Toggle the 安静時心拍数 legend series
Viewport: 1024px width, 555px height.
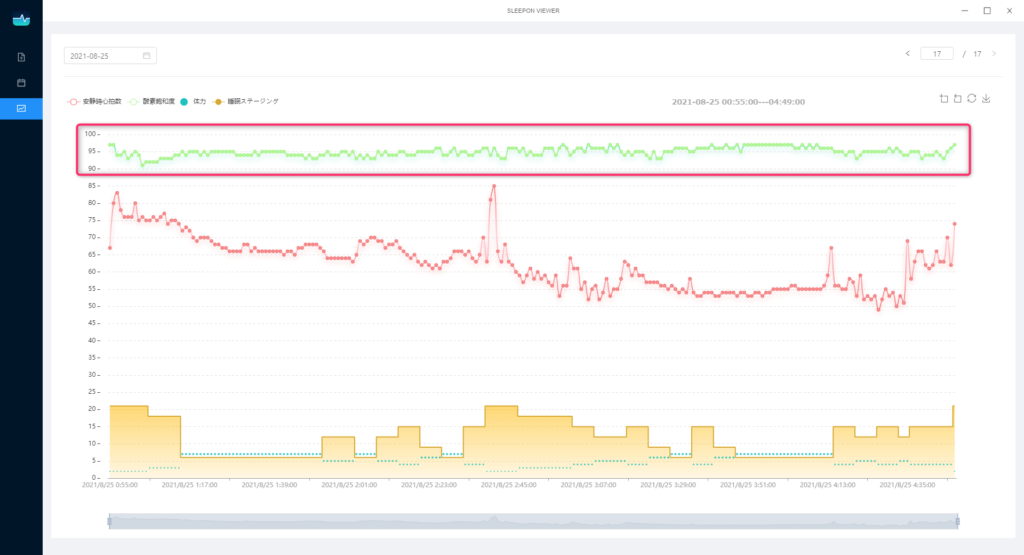click(95, 102)
